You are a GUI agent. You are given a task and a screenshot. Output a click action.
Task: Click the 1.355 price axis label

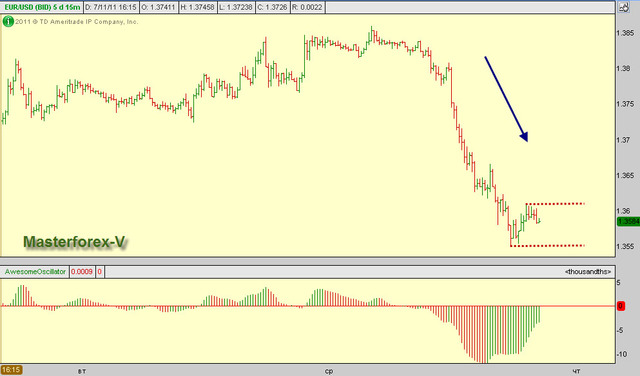626,246
